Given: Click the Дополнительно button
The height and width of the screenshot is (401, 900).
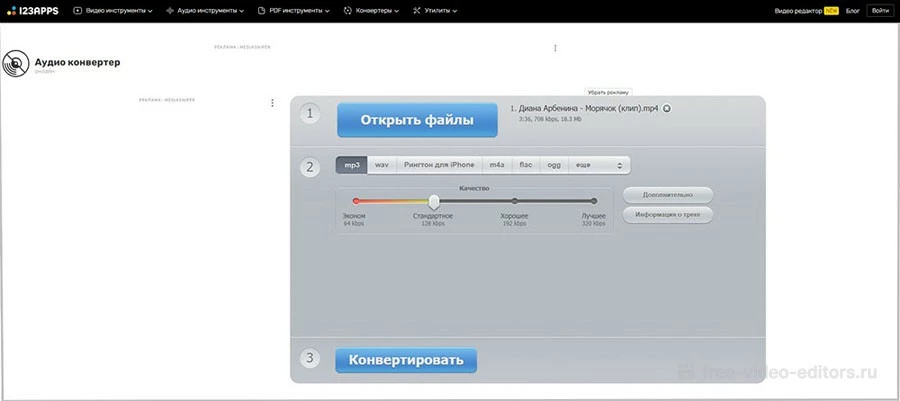Looking at the screenshot, I should click(x=668, y=195).
